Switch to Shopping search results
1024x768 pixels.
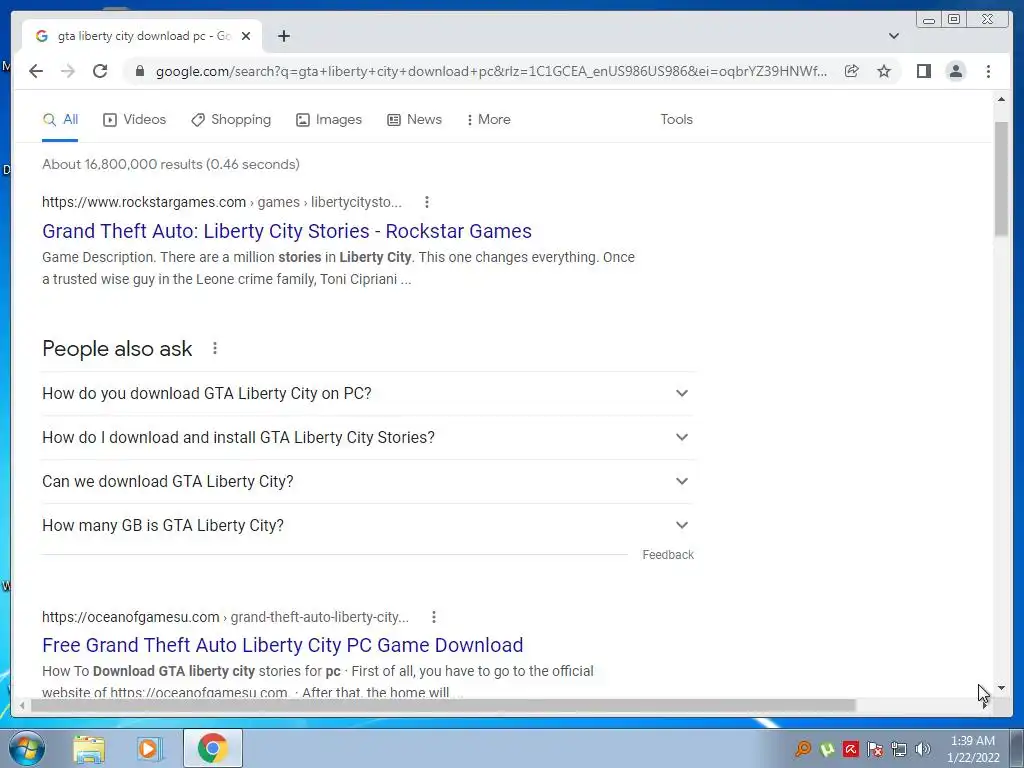coord(231,120)
